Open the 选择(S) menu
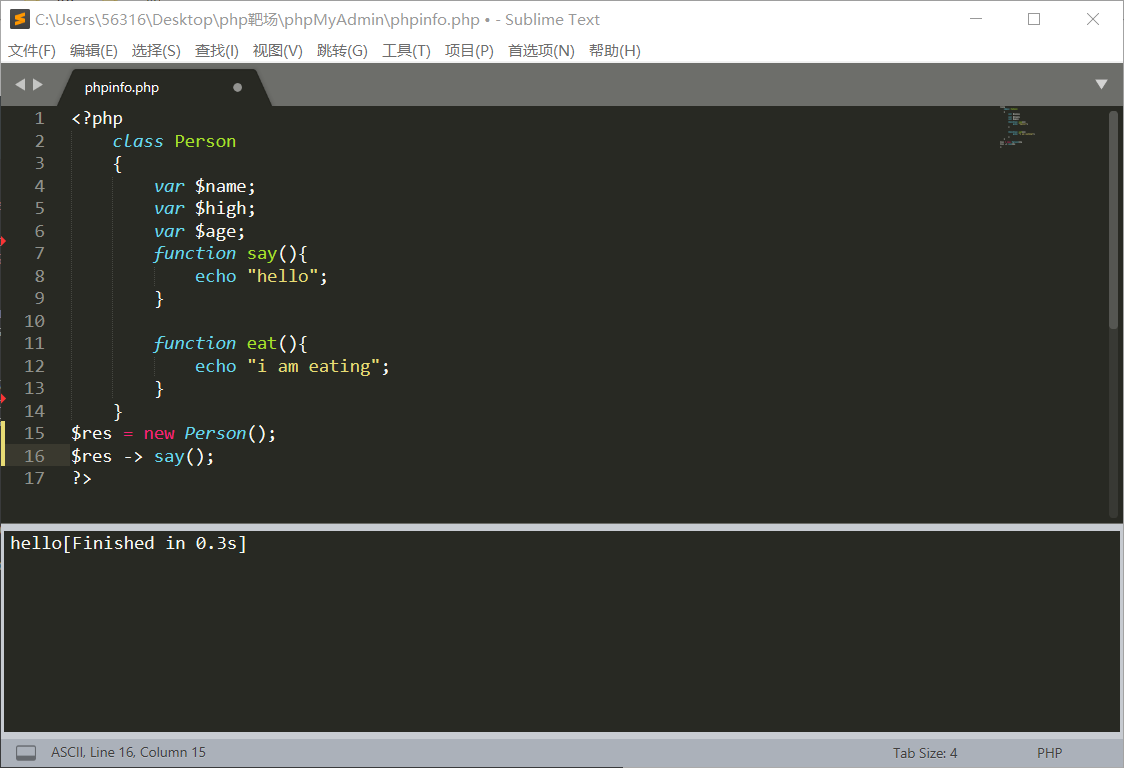Viewport: 1124px width, 768px height. coord(156,51)
